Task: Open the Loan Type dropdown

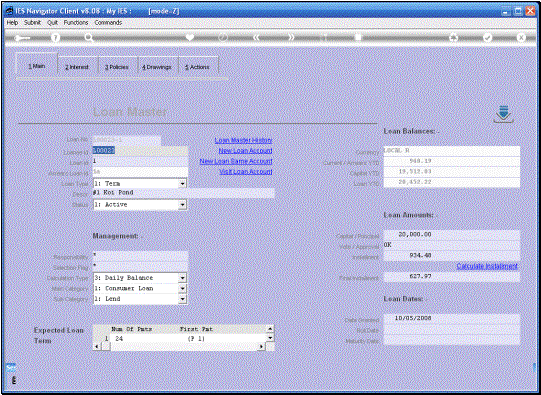Action: click(x=183, y=184)
